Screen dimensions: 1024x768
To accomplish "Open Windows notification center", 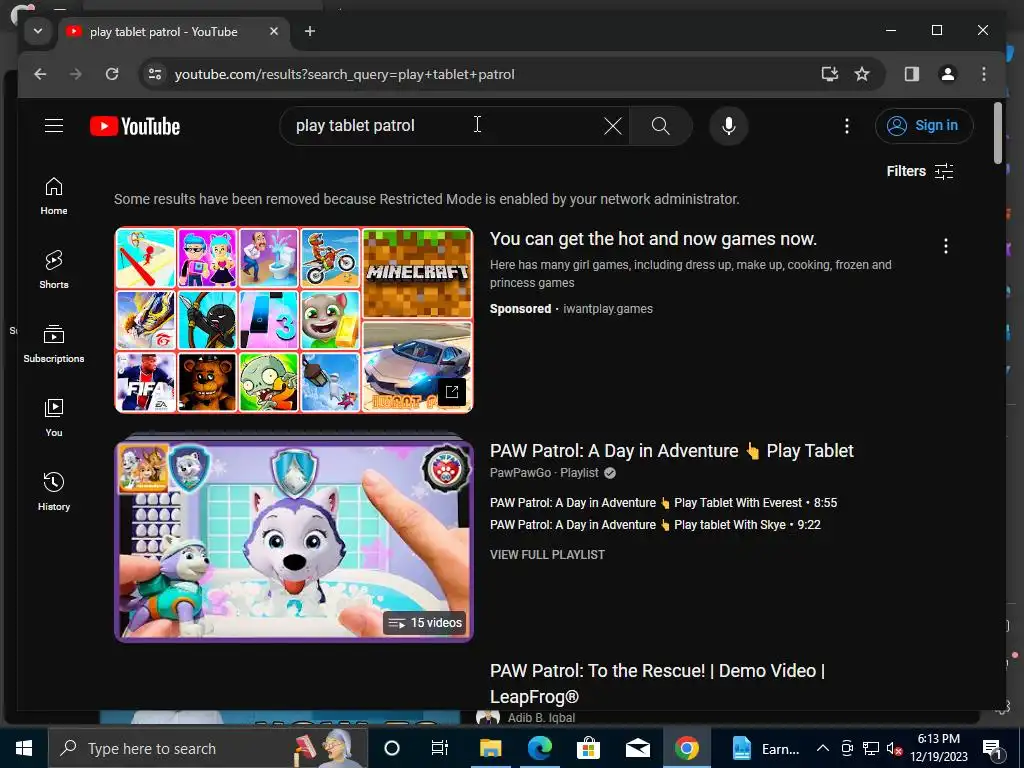I will click(x=993, y=748).
